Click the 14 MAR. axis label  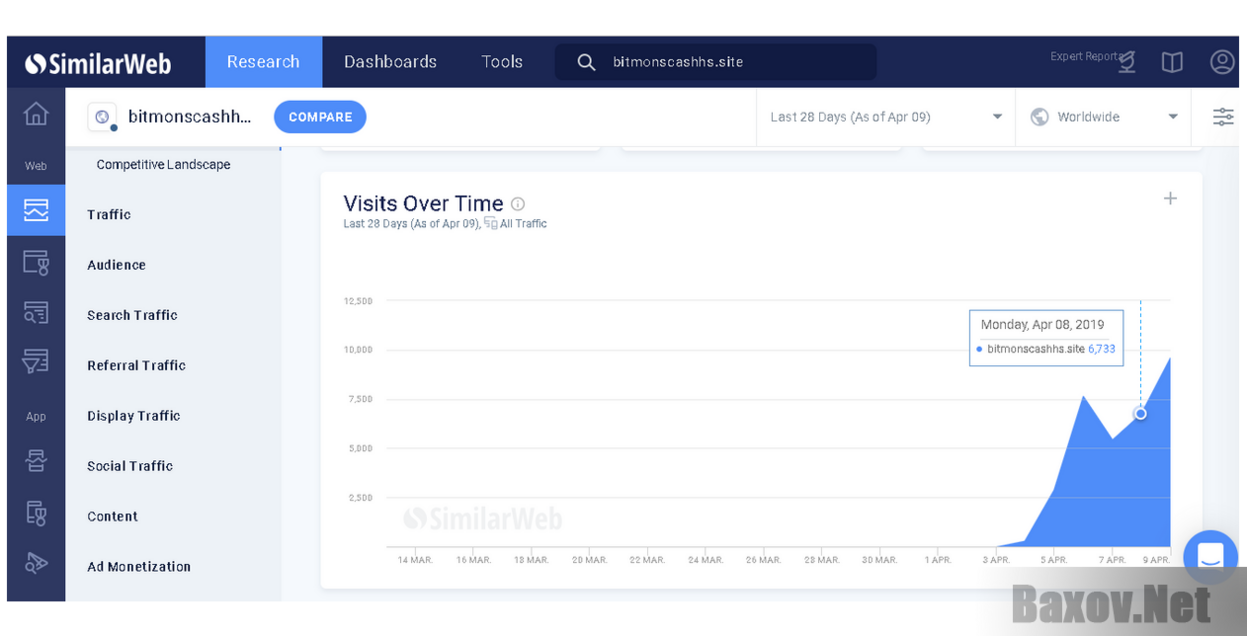click(x=415, y=560)
